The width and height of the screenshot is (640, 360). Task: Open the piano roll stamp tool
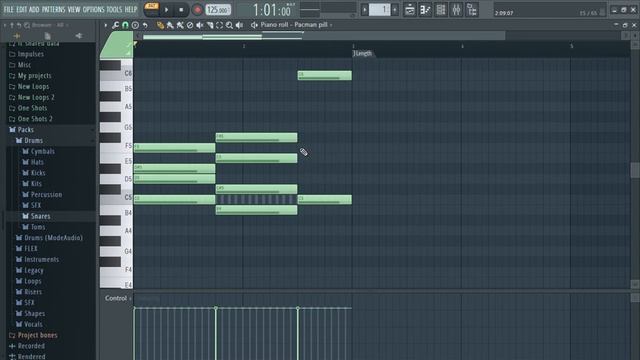point(135,25)
